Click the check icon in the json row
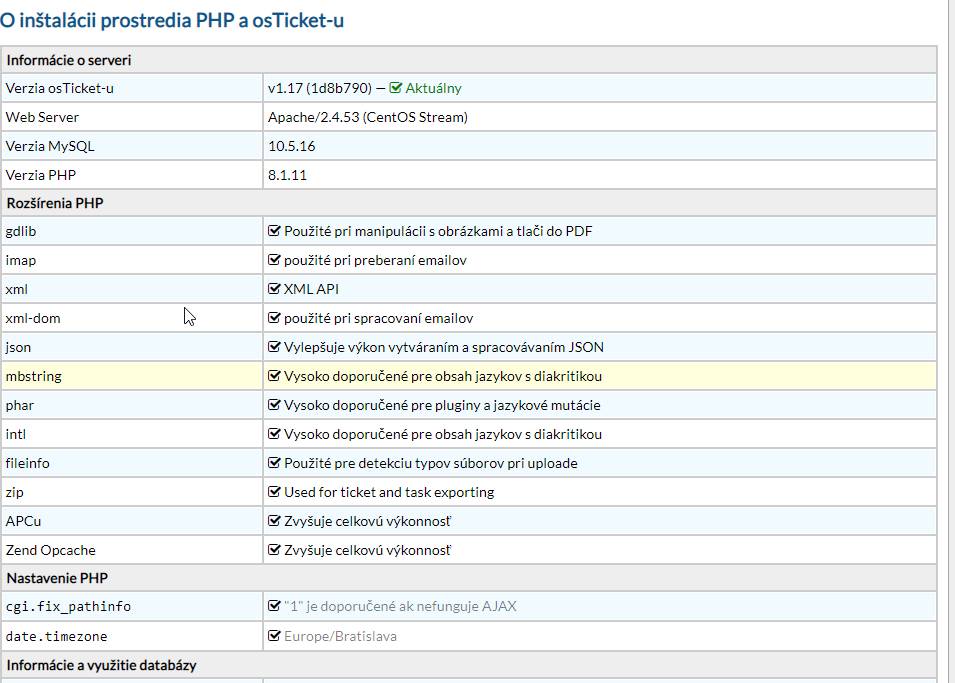The image size is (955, 683). 274,347
